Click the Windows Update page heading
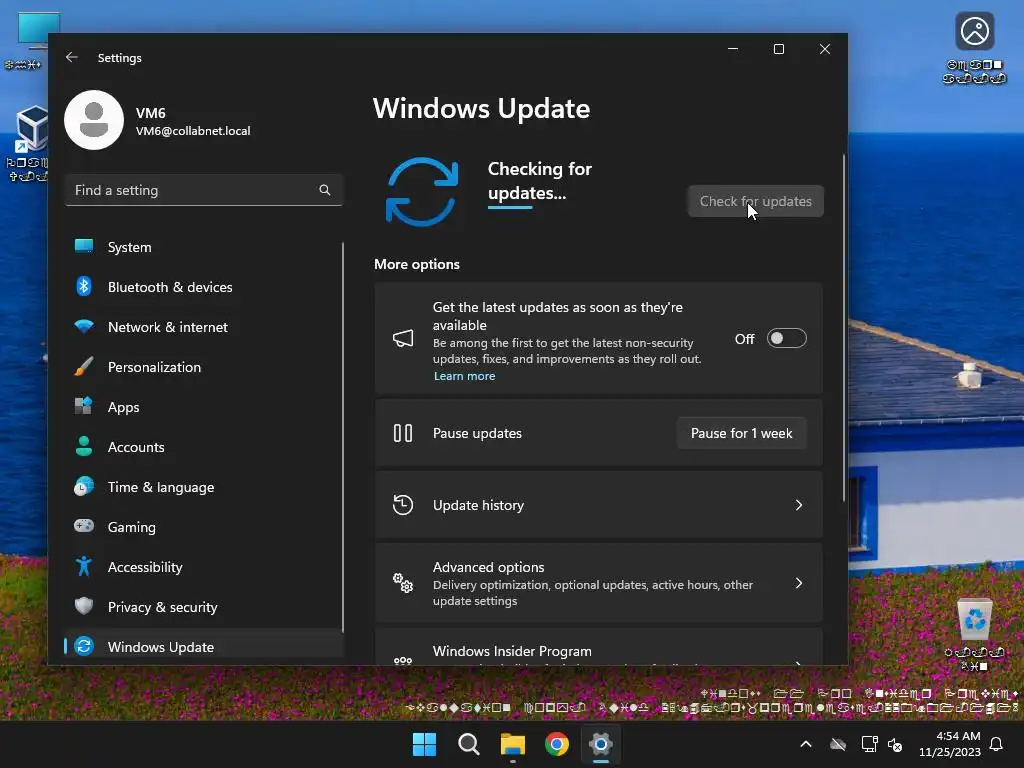Image resolution: width=1024 pixels, height=768 pixels. (481, 108)
